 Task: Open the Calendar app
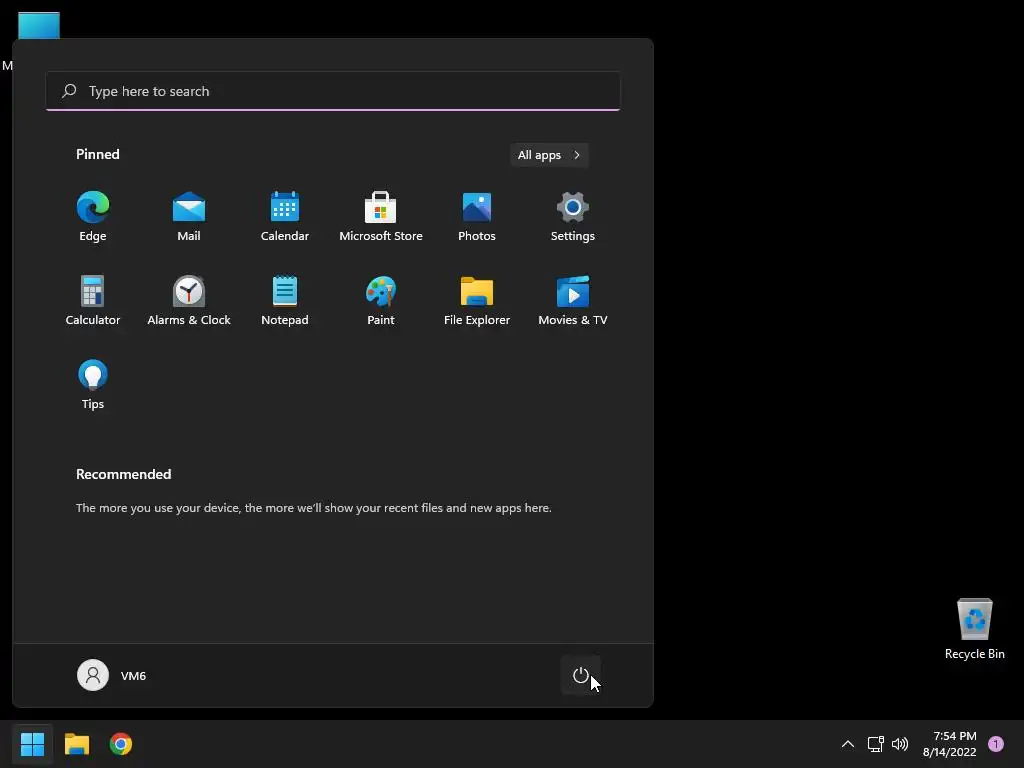285,217
